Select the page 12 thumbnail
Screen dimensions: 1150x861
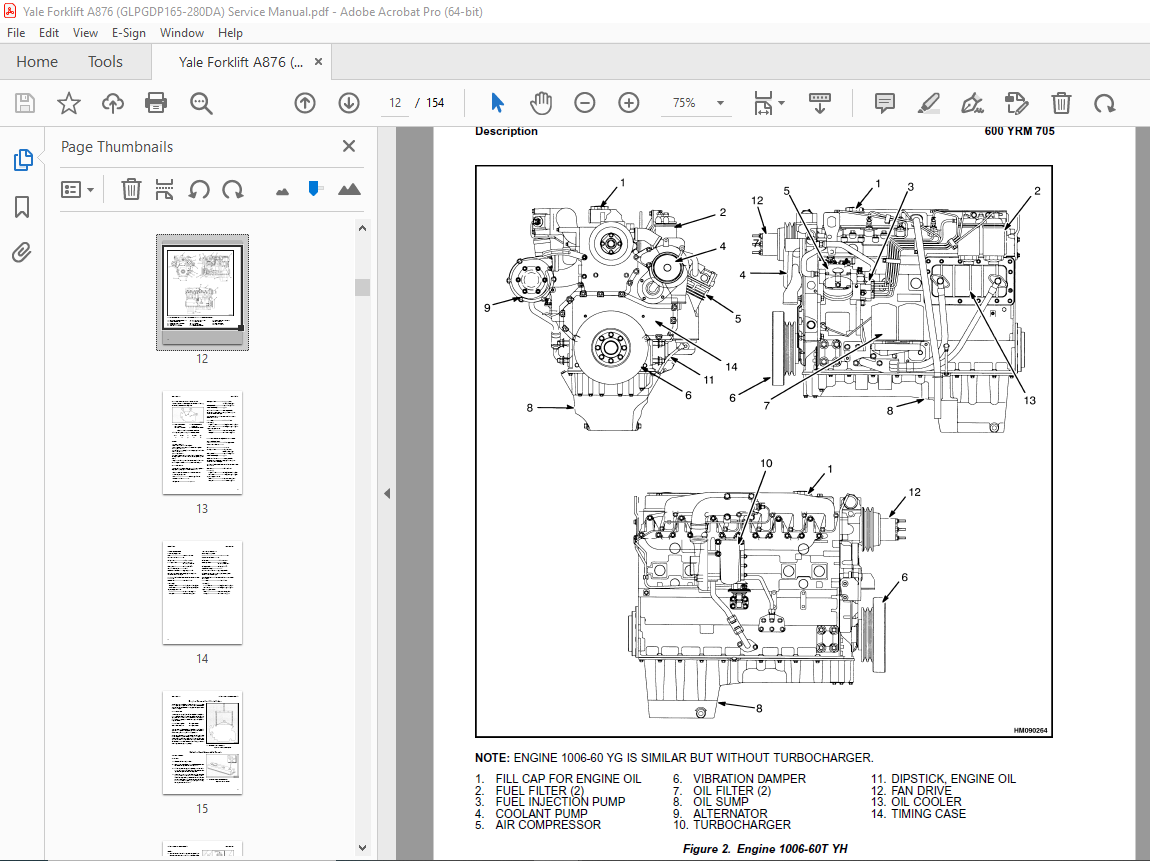tap(202, 292)
